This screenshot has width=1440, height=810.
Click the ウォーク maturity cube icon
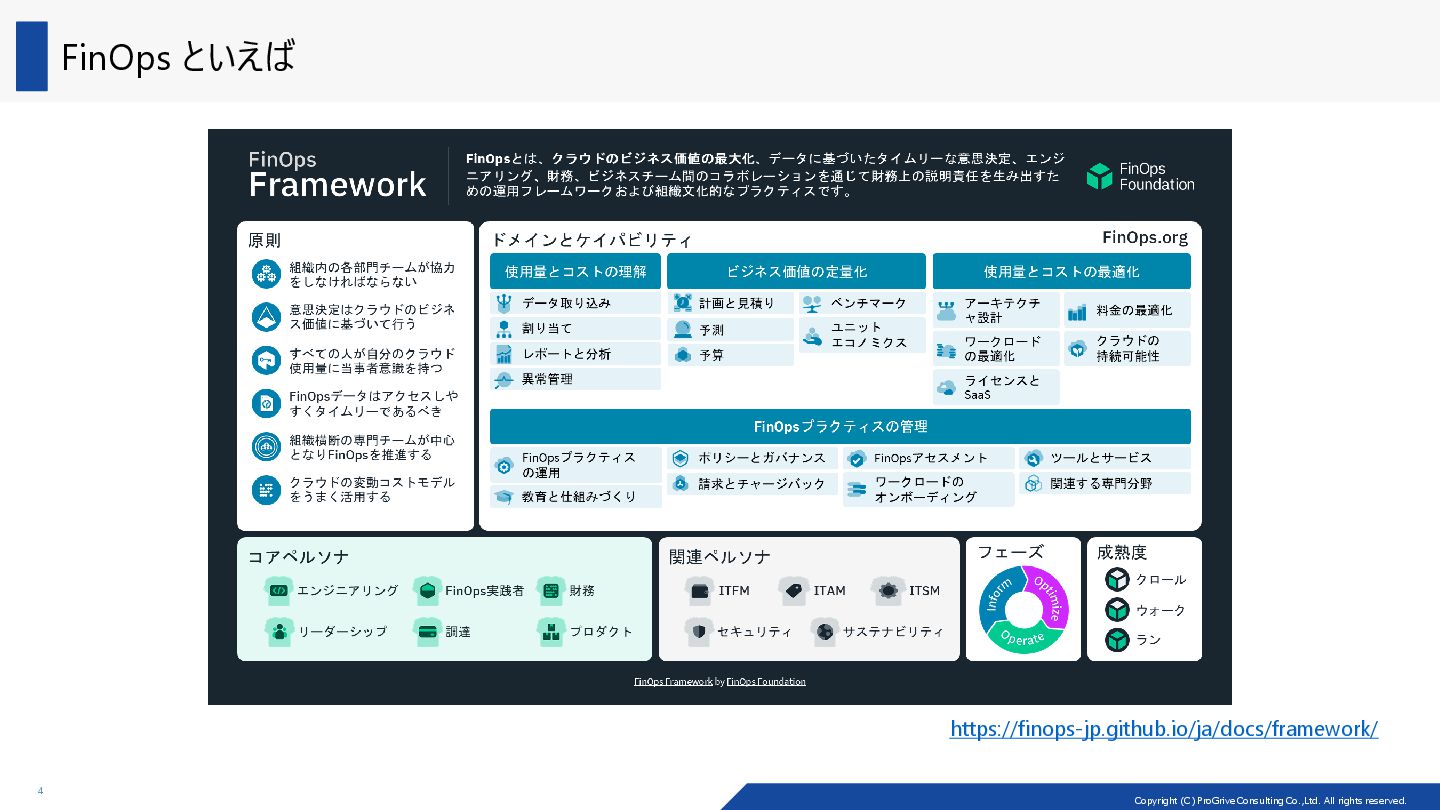click(x=1117, y=610)
